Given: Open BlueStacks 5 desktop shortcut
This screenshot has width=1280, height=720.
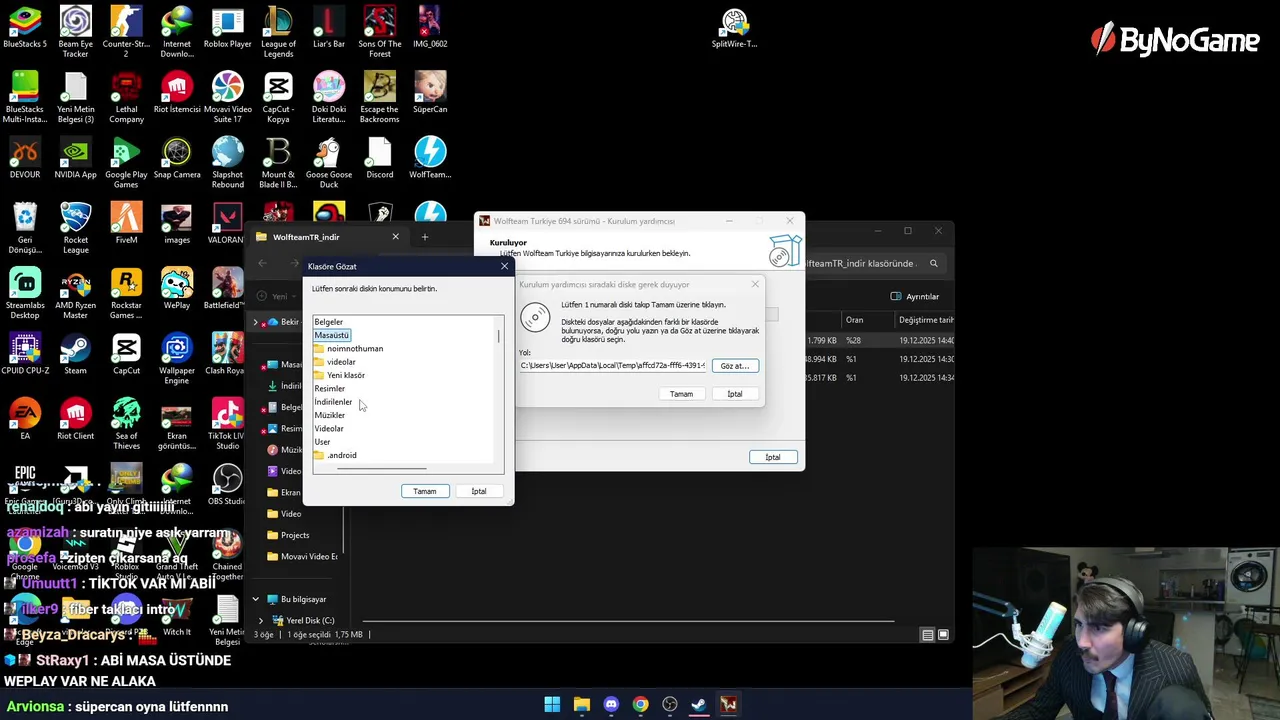Looking at the screenshot, I should [x=25, y=28].
